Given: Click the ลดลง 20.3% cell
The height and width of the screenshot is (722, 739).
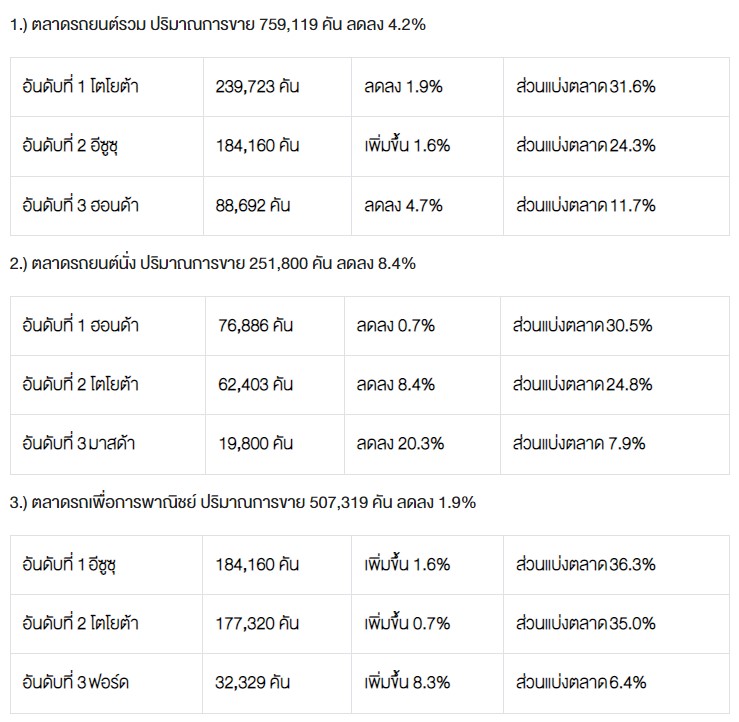Looking at the screenshot, I should [x=400, y=444].
